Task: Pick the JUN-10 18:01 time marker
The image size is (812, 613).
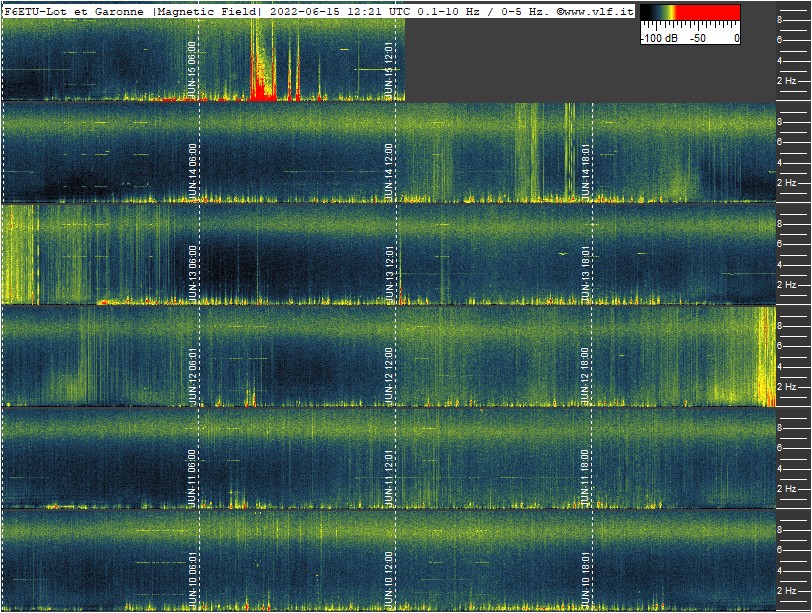Action: 585,580
